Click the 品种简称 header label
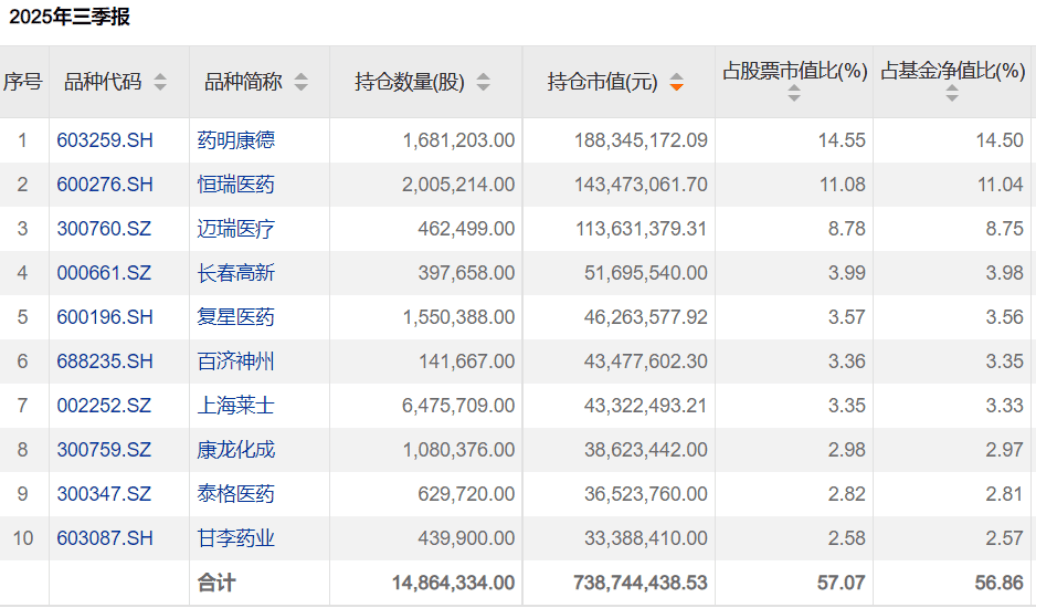This screenshot has height=608, width=1037. coord(243,82)
